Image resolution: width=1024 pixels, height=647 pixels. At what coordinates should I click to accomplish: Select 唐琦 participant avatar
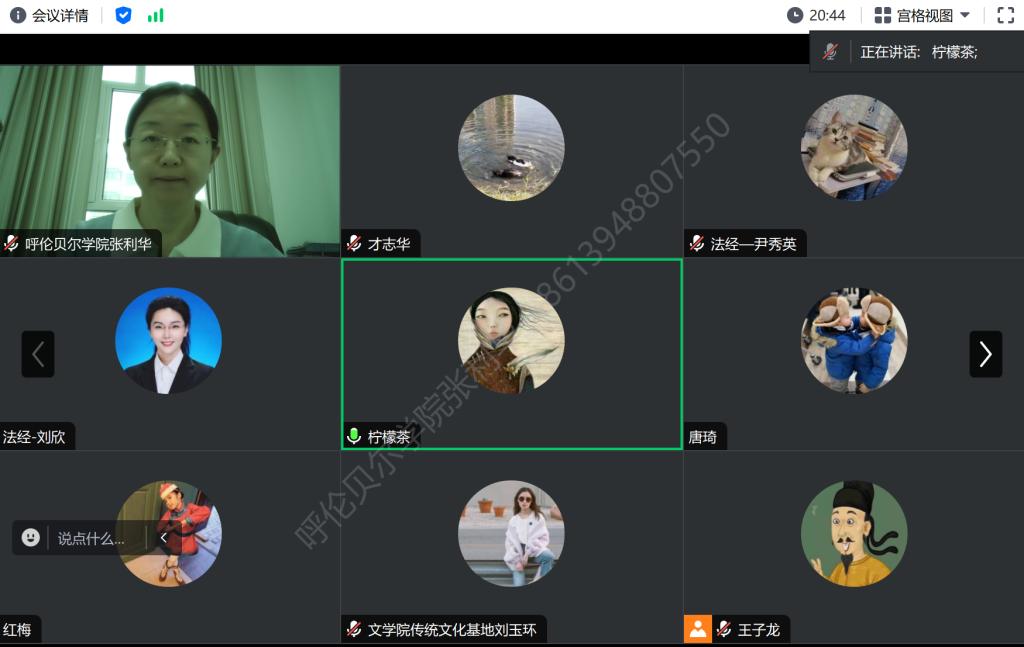click(x=854, y=341)
